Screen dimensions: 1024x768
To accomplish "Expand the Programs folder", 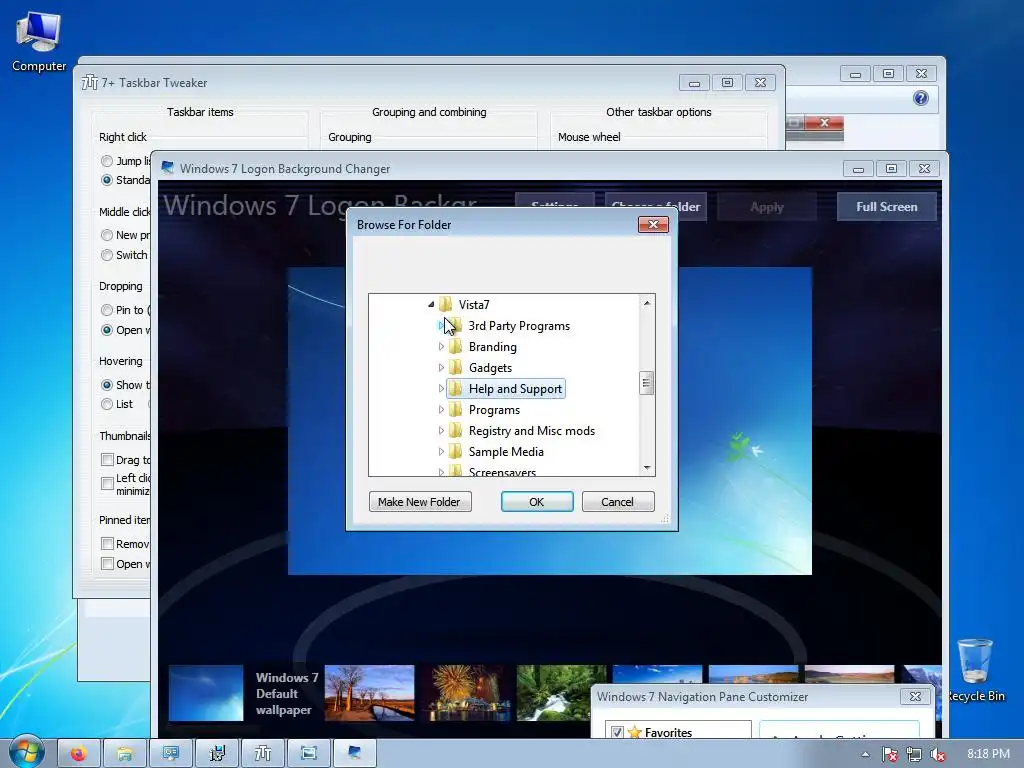I will [441, 409].
